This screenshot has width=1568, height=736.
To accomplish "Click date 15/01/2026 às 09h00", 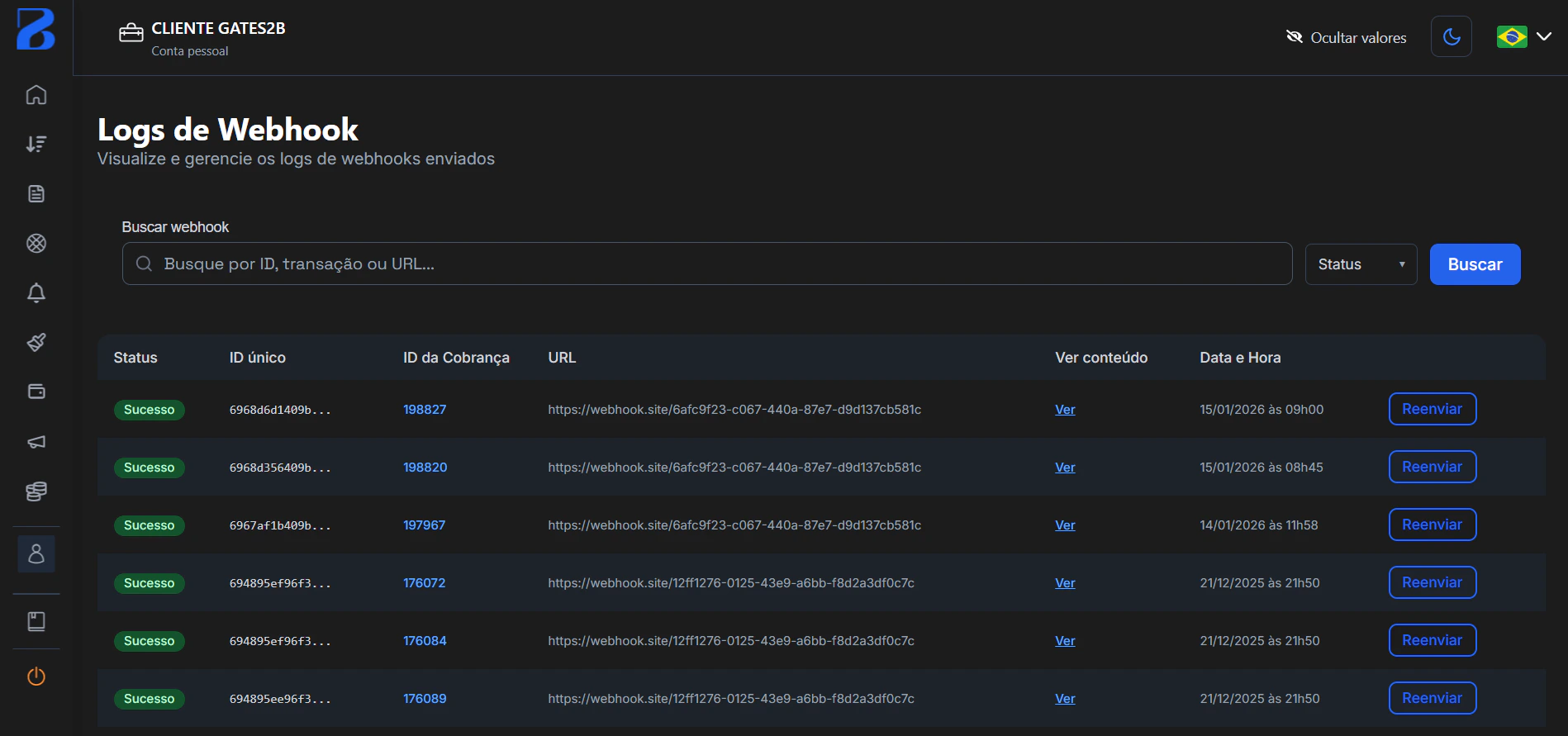I will pos(1262,410).
